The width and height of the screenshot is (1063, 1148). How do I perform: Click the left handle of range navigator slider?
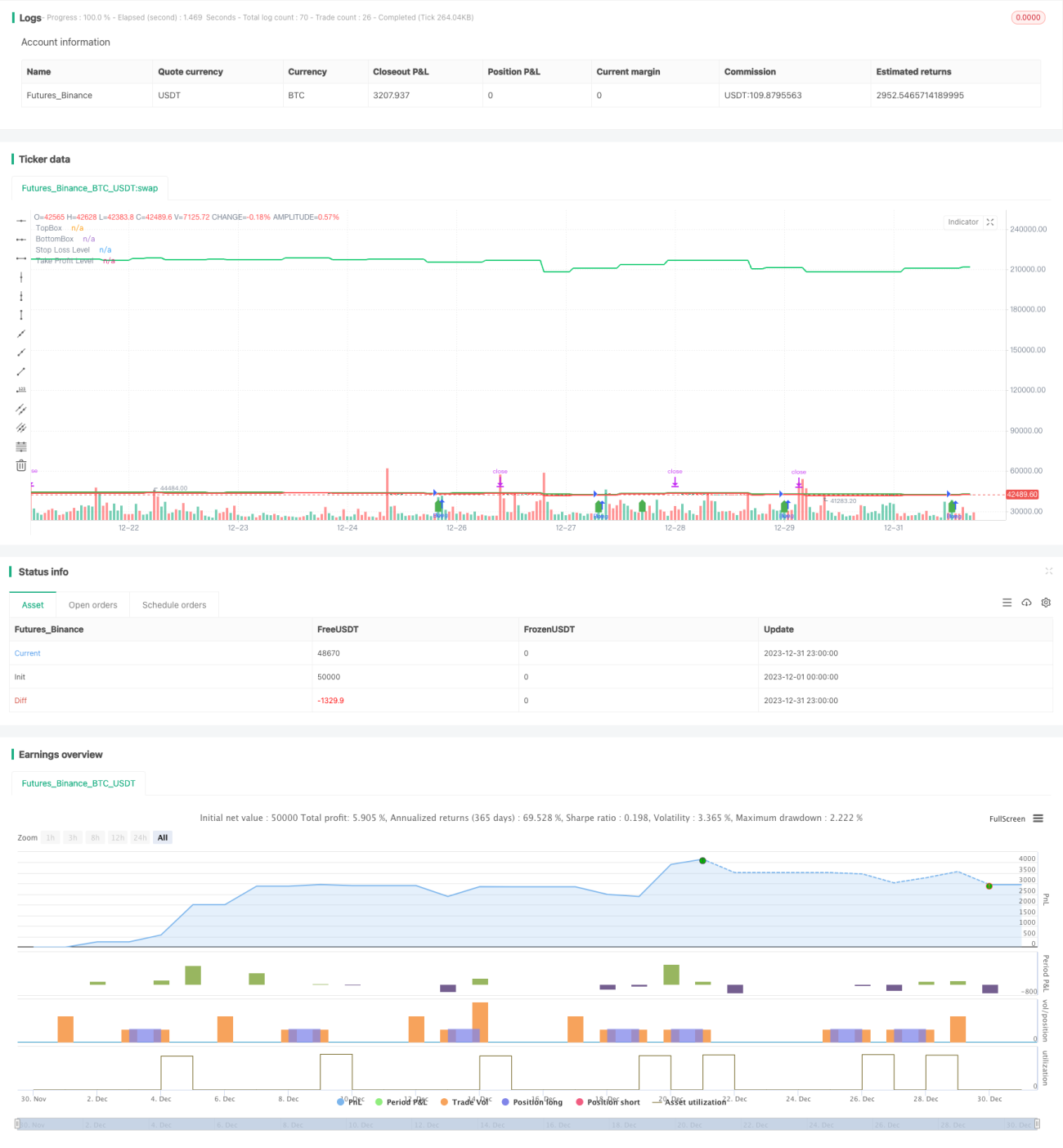(17, 1124)
